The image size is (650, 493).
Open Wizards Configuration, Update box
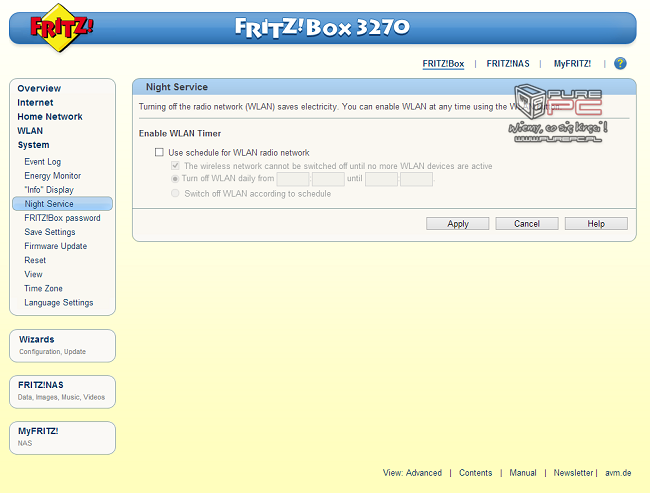coord(62,346)
